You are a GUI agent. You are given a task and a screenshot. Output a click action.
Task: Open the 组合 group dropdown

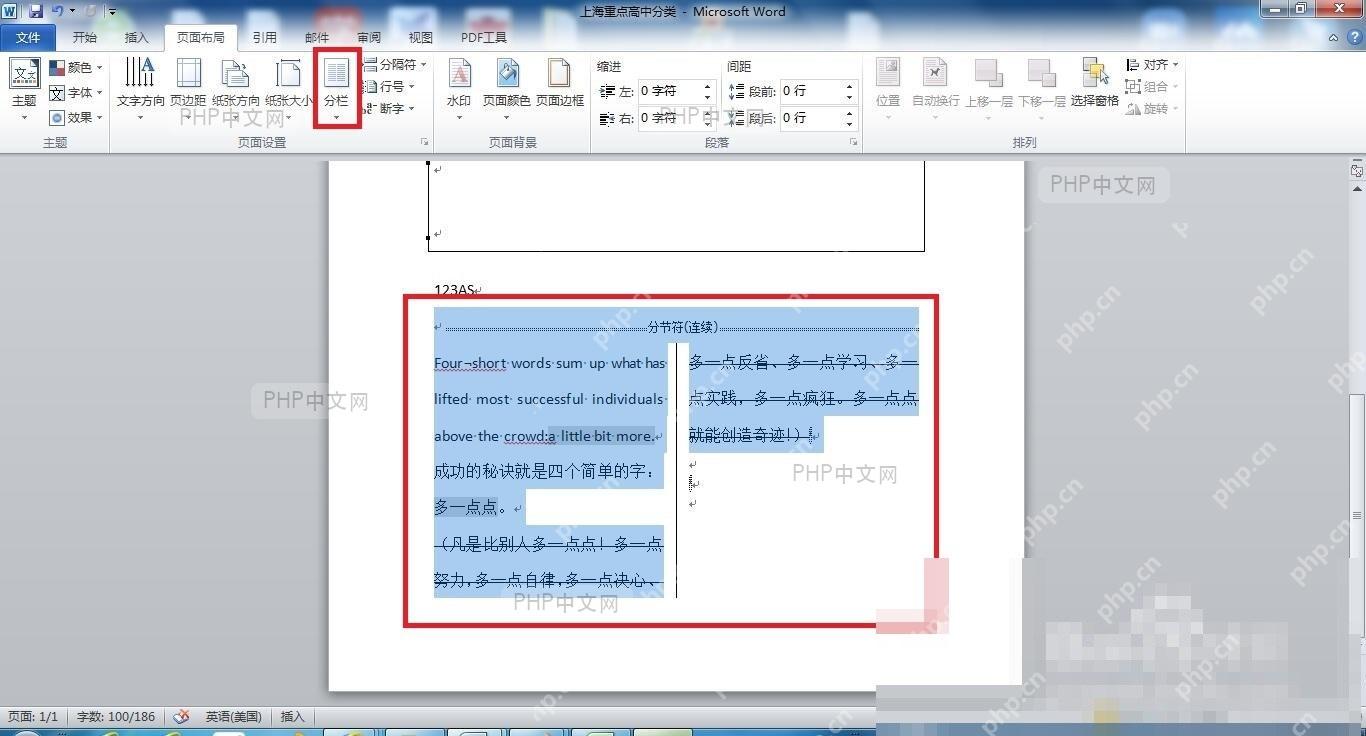click(x=1151, y=87)
